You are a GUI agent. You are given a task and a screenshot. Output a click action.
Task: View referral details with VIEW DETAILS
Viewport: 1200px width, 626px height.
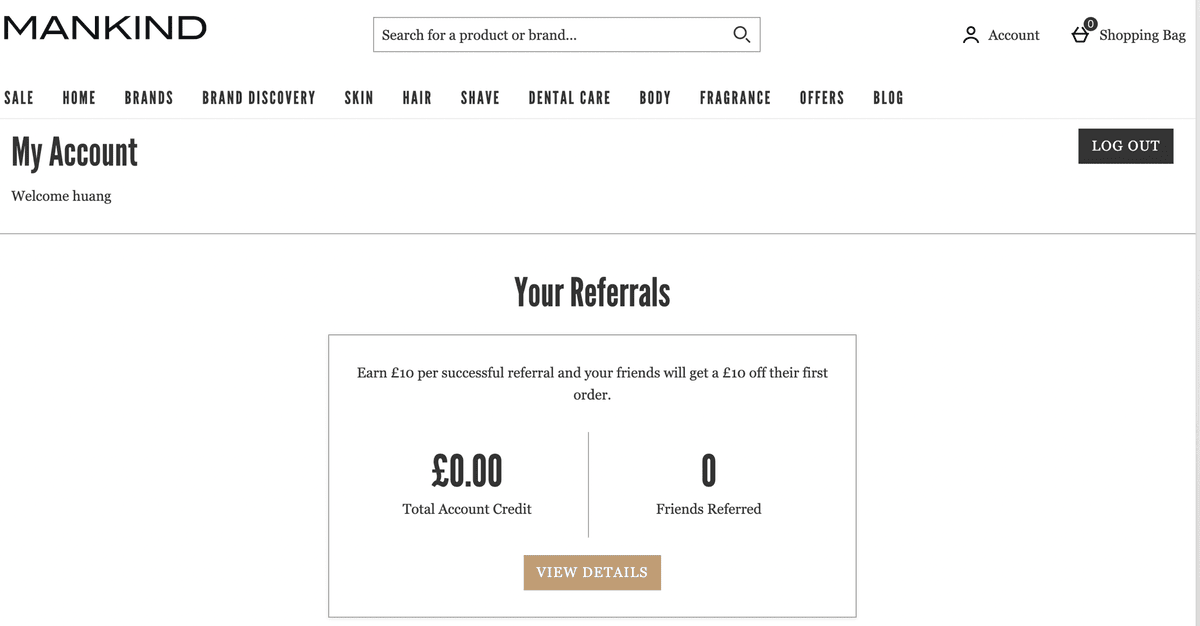(592, 572)
